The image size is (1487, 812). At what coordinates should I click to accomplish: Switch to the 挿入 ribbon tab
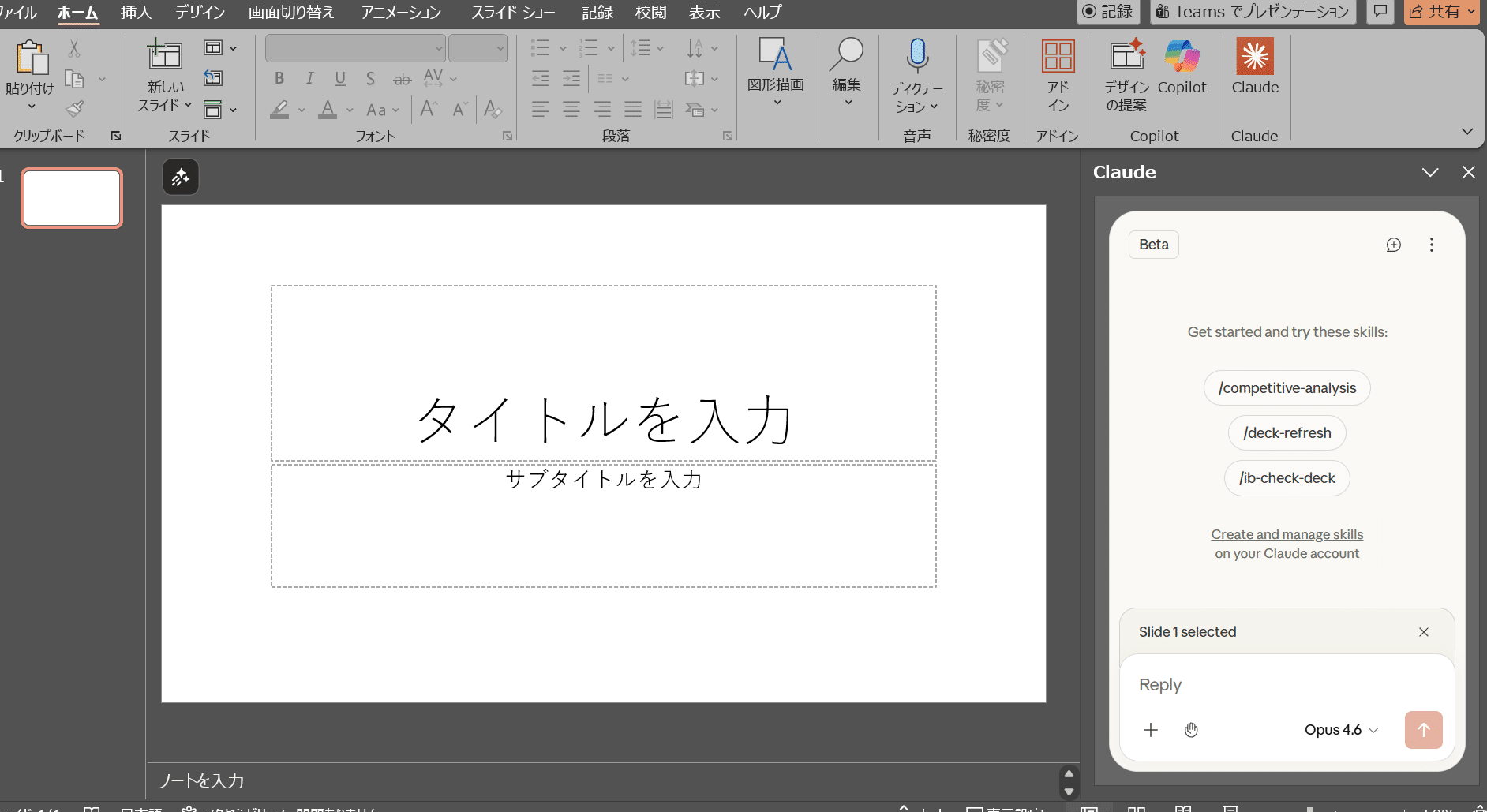click(136, 12)
